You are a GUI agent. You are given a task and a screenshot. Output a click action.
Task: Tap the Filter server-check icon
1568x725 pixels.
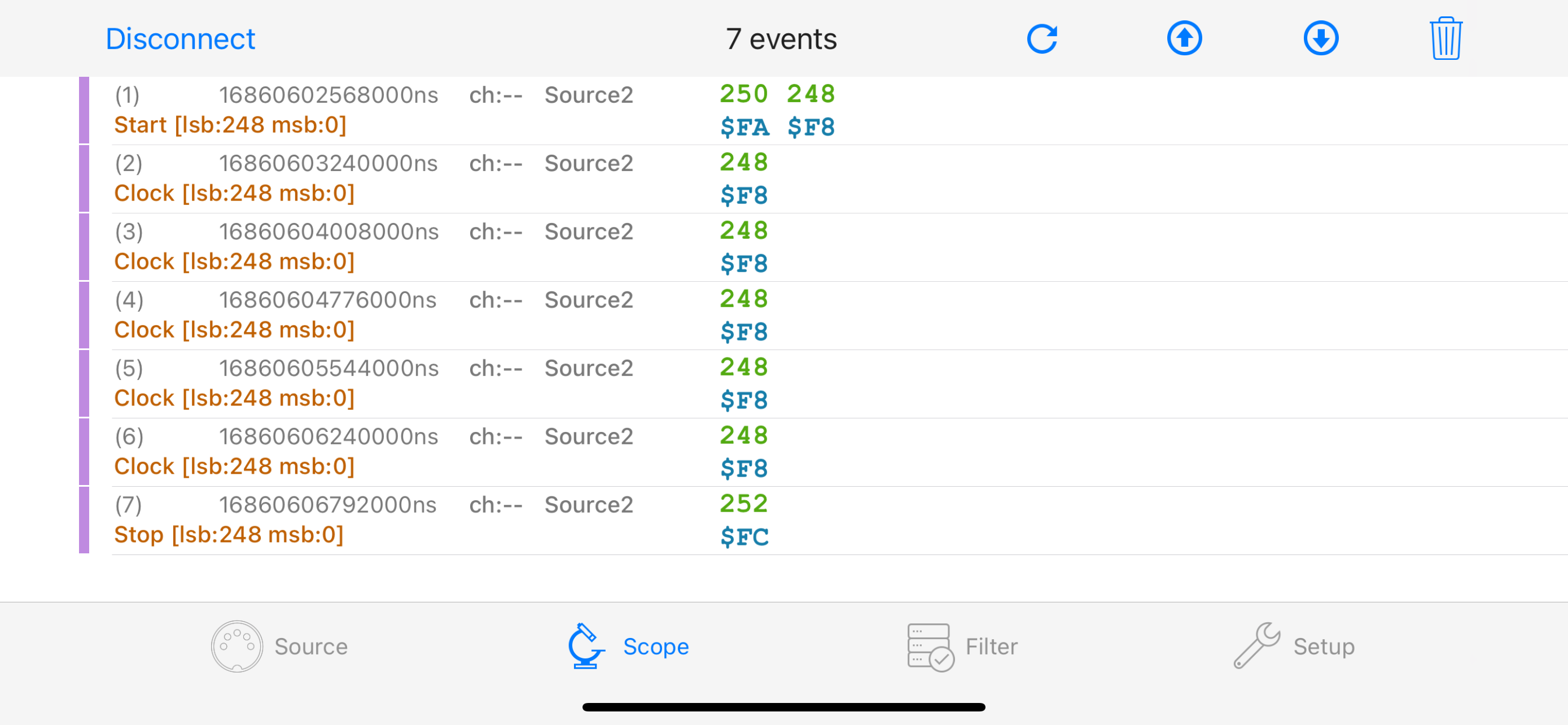click(930, 647)
